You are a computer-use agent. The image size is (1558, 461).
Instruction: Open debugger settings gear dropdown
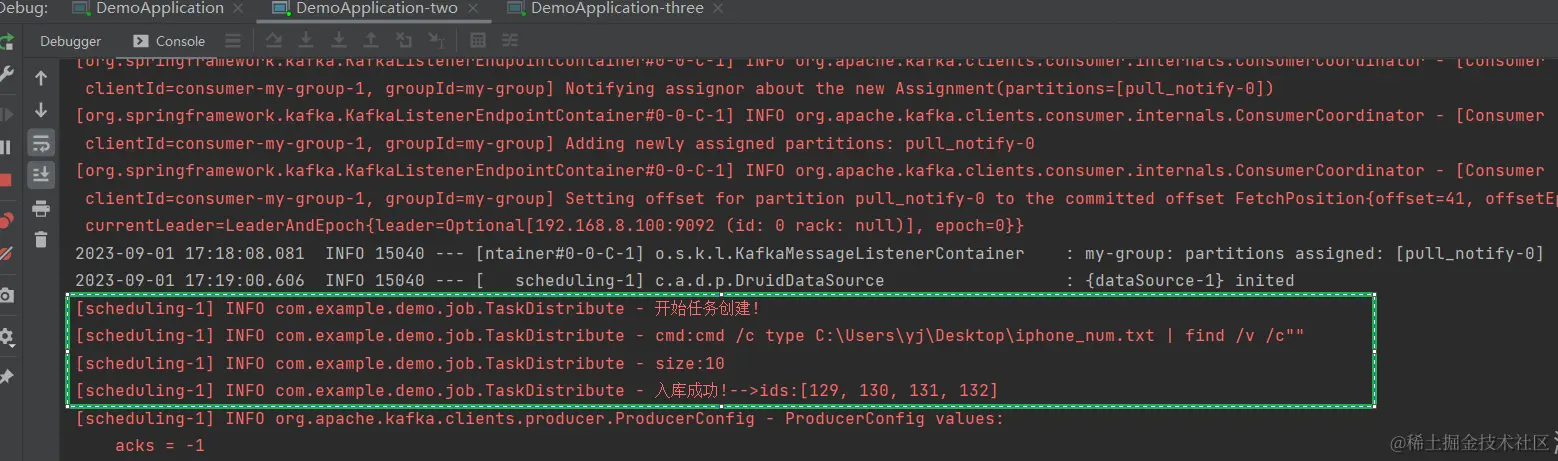6,337
